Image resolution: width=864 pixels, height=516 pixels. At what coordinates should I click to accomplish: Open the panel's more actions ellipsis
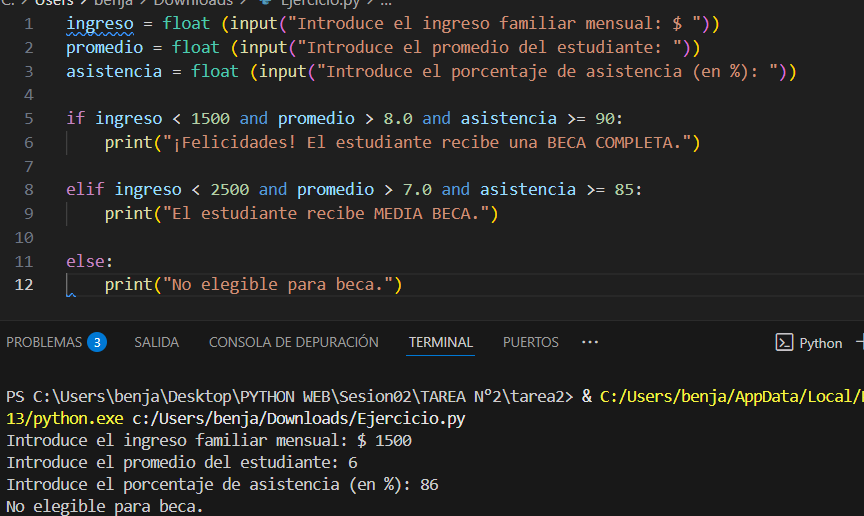click(590, 342)
